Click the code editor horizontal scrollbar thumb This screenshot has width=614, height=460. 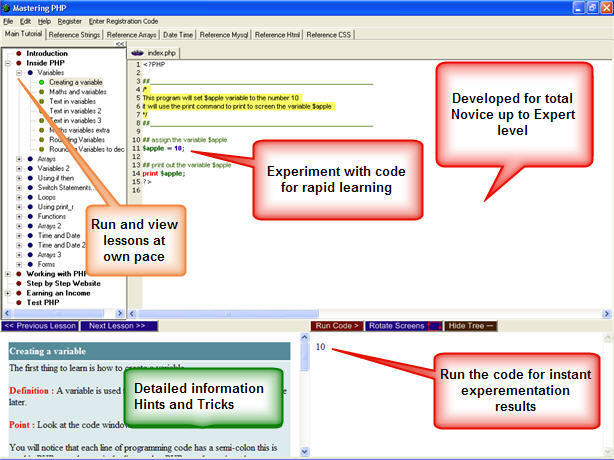[x=228, y=314]
